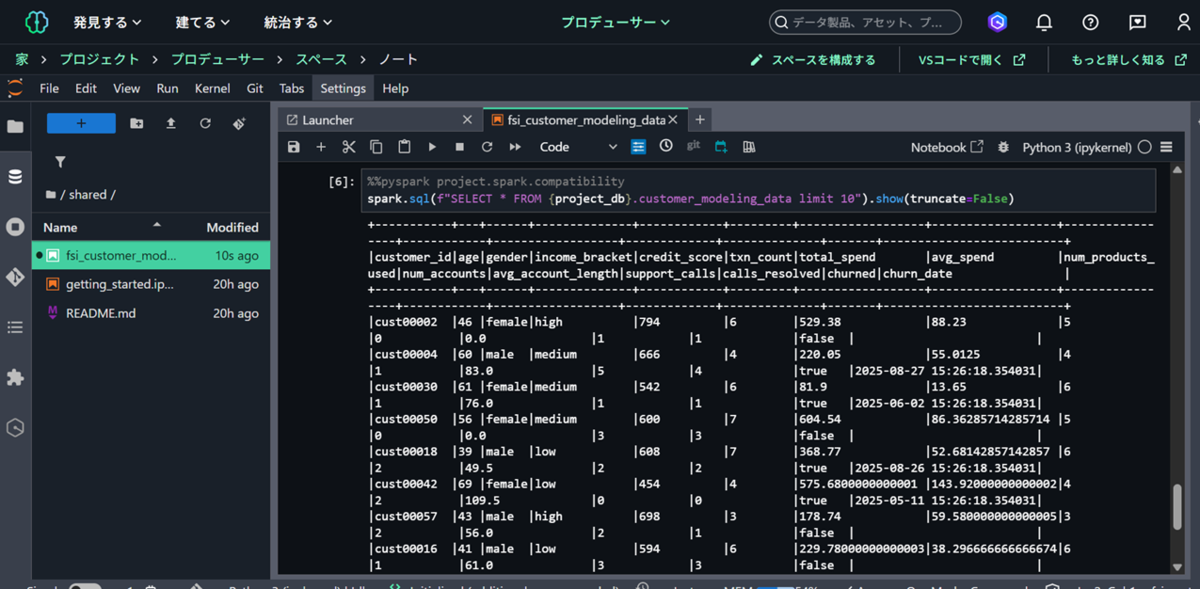Click the kernel status circle indicator
This screenshot has height=589, width=1200.
1144,147
